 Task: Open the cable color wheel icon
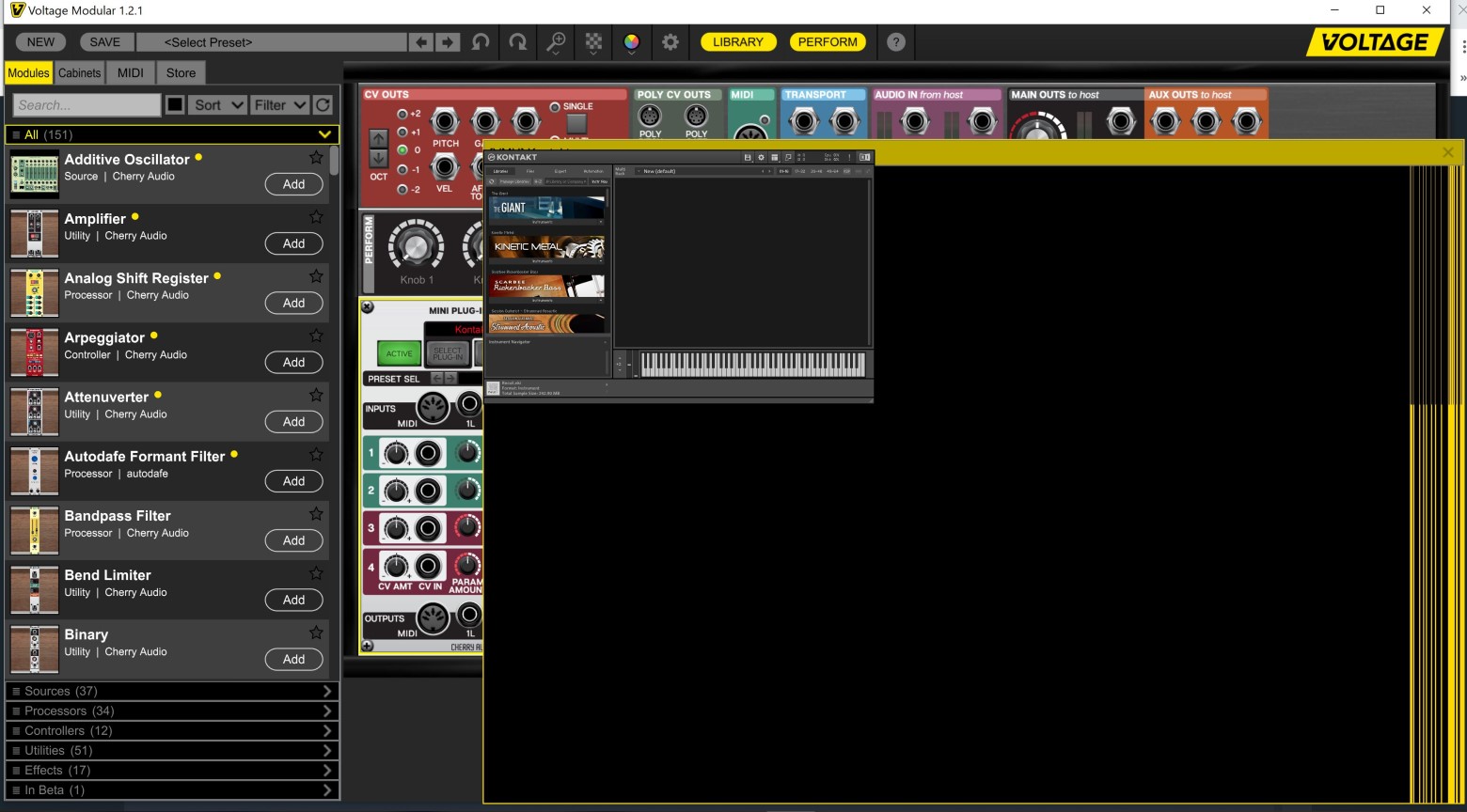point(632,42)
